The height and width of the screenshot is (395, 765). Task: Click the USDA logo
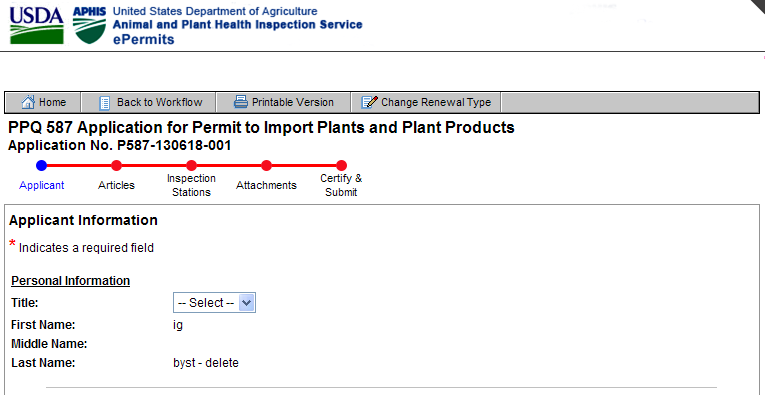point(37,25)
